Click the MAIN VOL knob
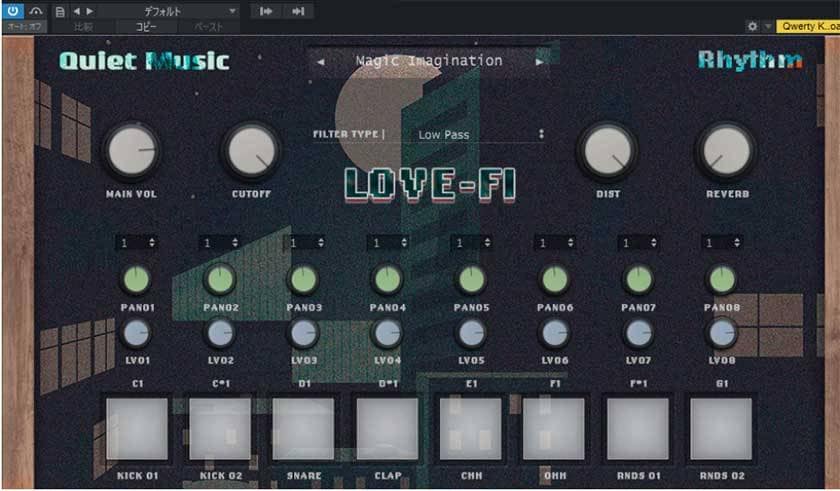The height and width of the screenshot is (491, 840). (132, 151)
